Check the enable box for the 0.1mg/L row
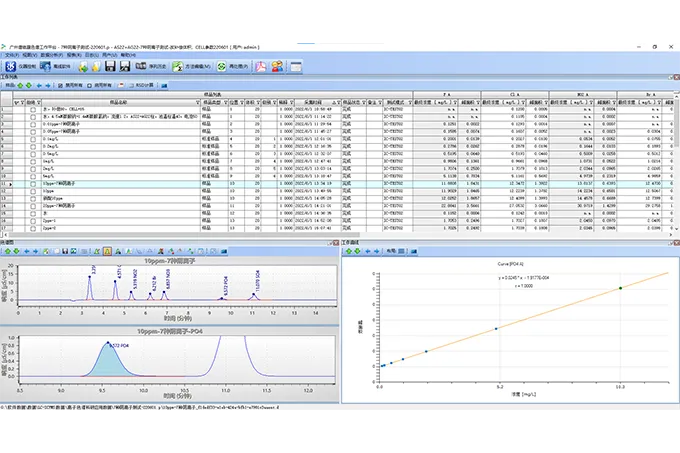The height and width of the screenshot is (453, 680). [x=33, y=139]
